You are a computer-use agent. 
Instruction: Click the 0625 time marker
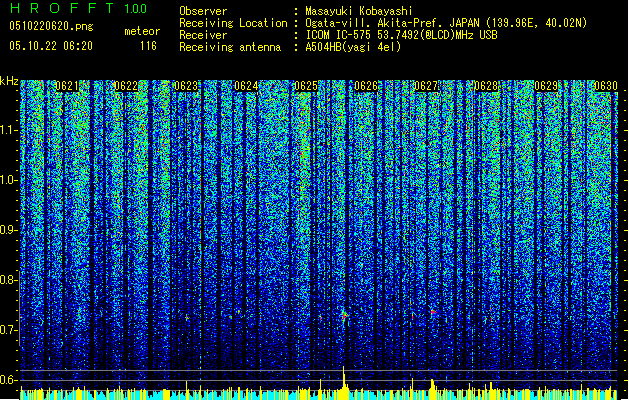[306, 86]
